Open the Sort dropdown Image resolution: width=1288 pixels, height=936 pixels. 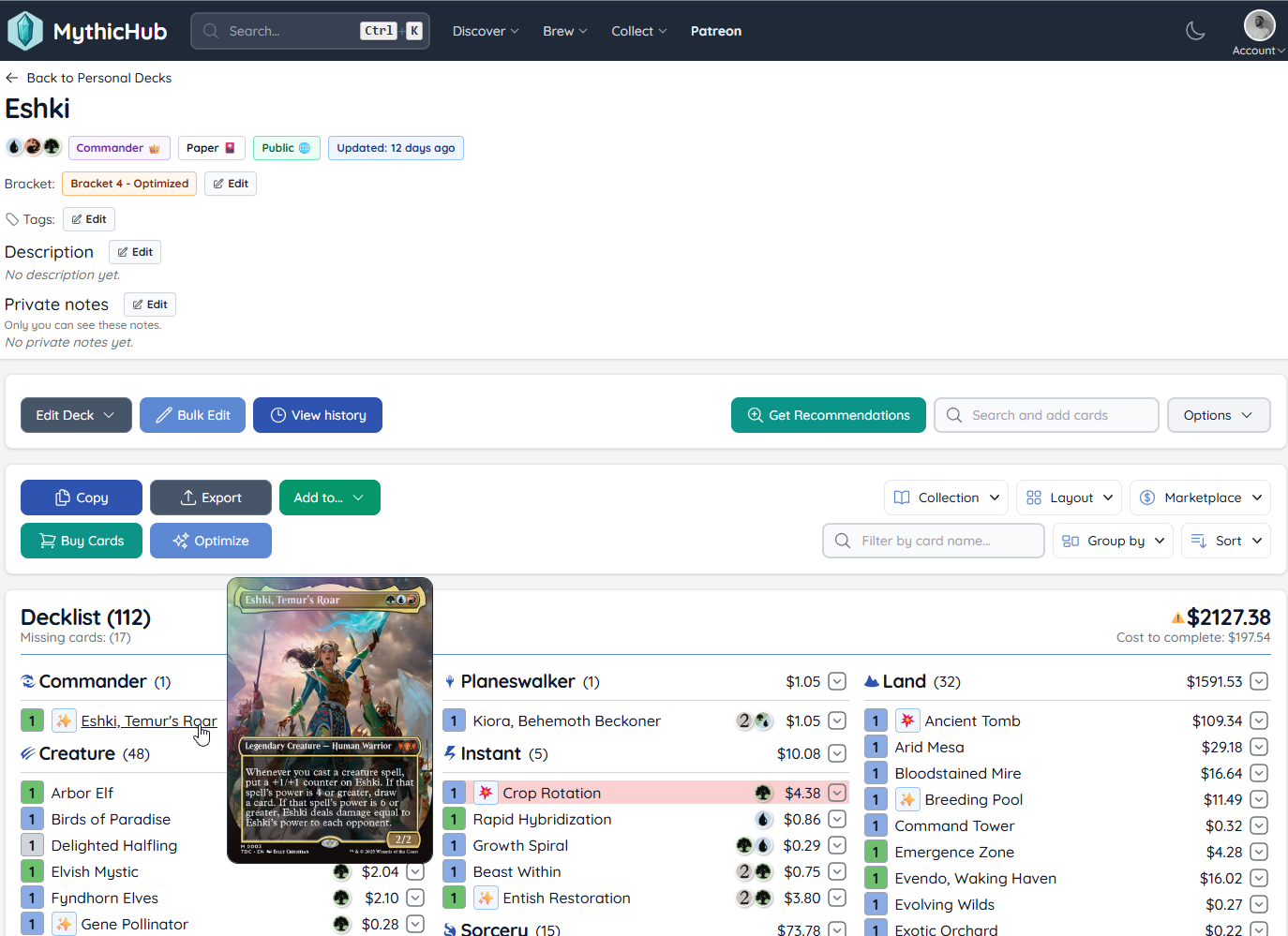tap(1225, 540)
